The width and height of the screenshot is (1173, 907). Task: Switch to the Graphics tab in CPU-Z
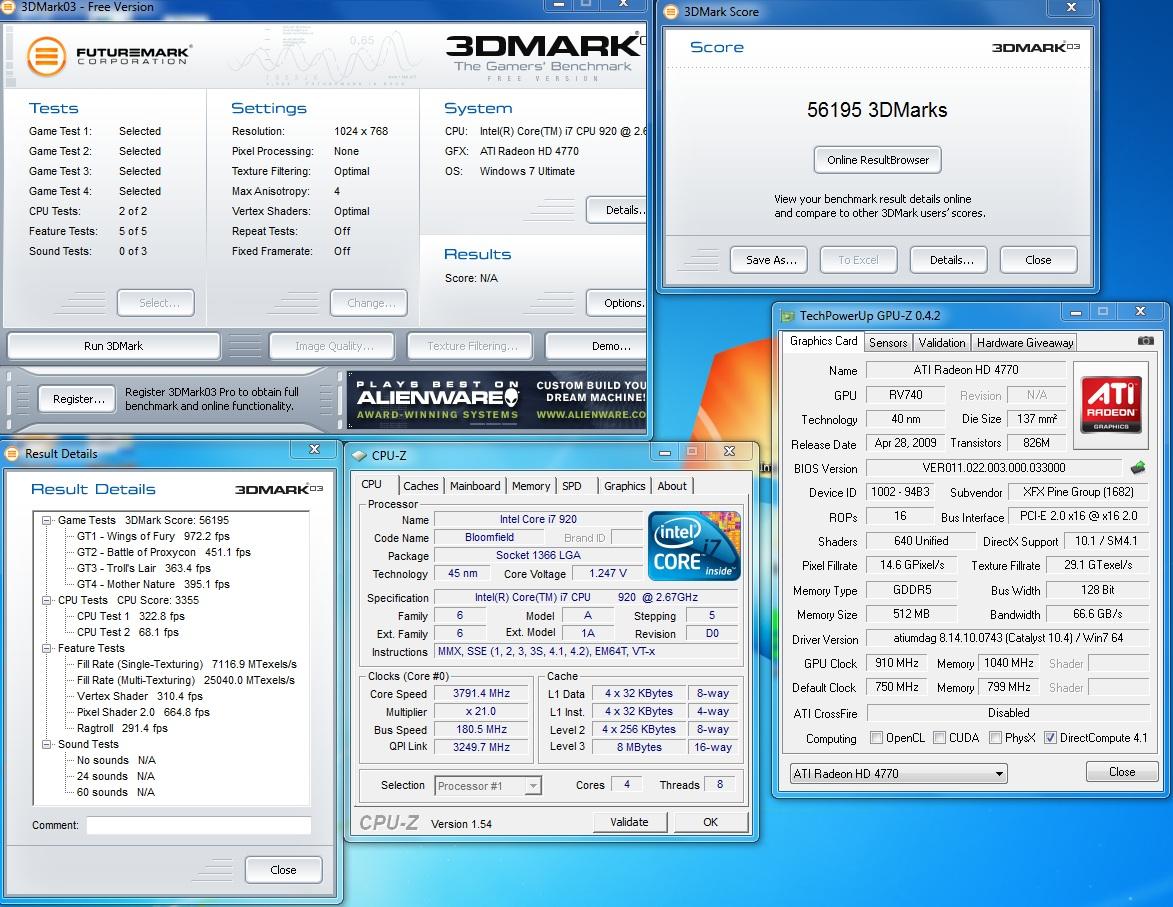click(x=625, y=486)
